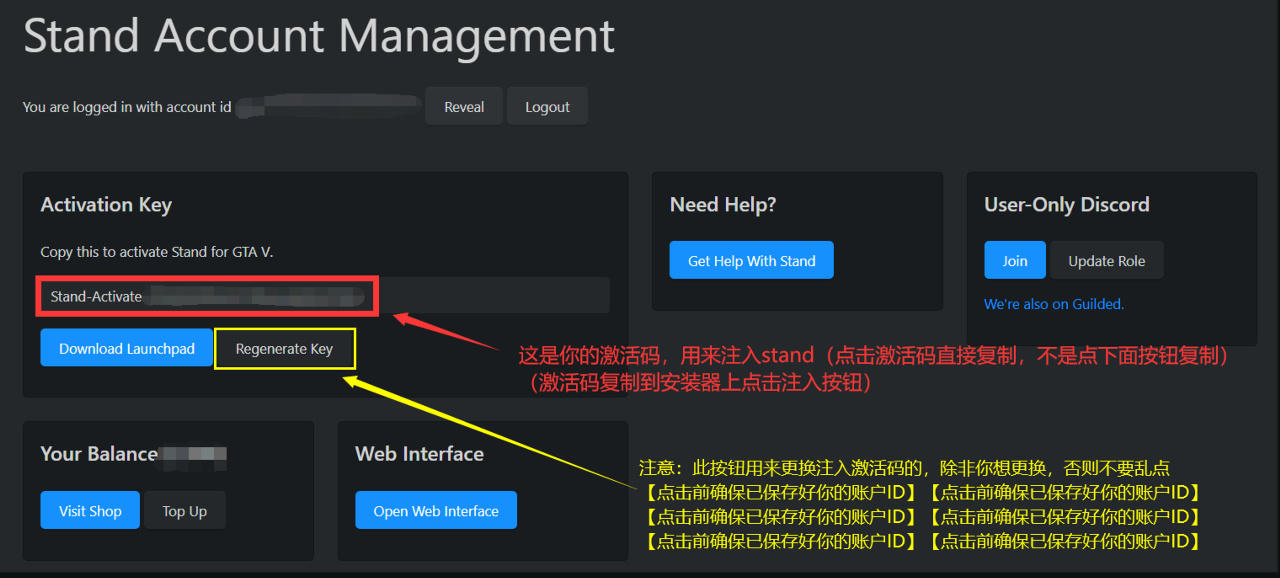
Task: Click the Need Help? heading
Action: pyautogui.click(x=723, y=205)
